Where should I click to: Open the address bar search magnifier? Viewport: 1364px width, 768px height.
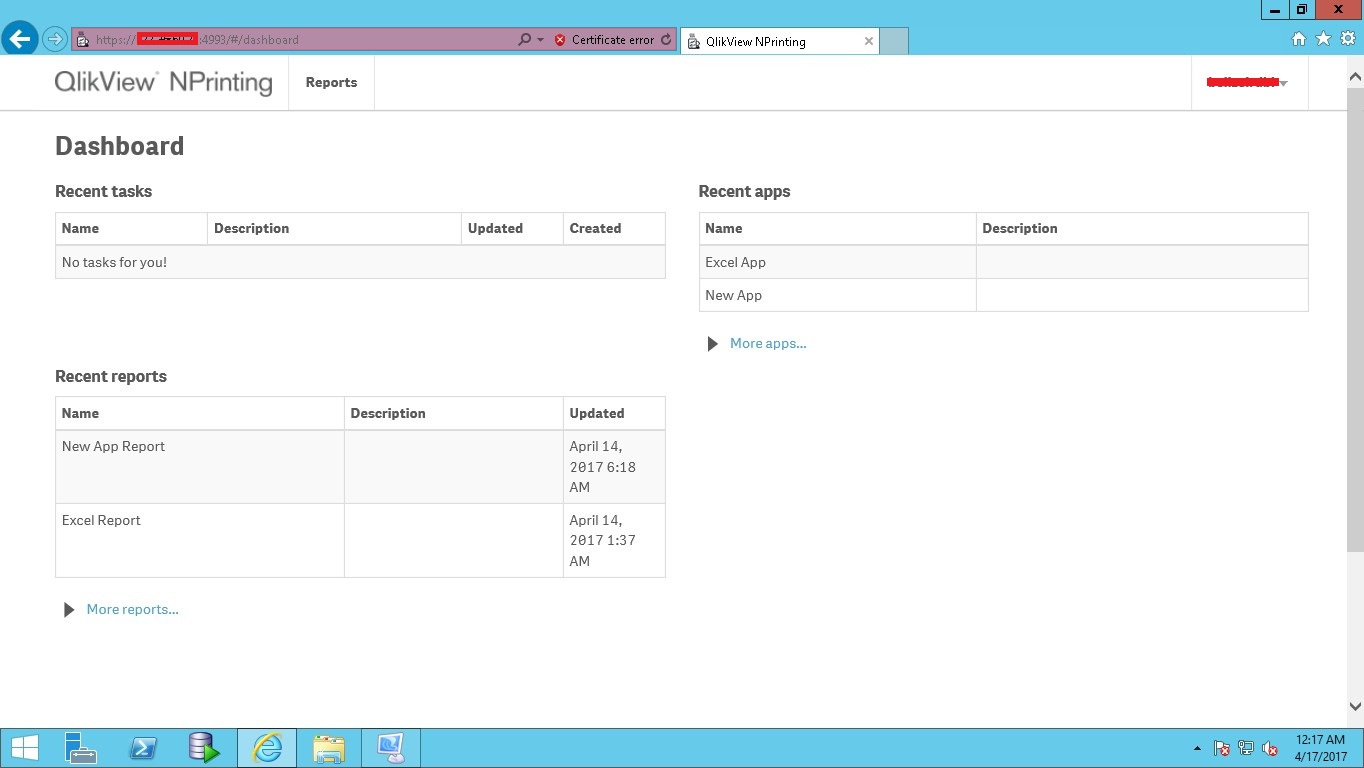[524, 40]
